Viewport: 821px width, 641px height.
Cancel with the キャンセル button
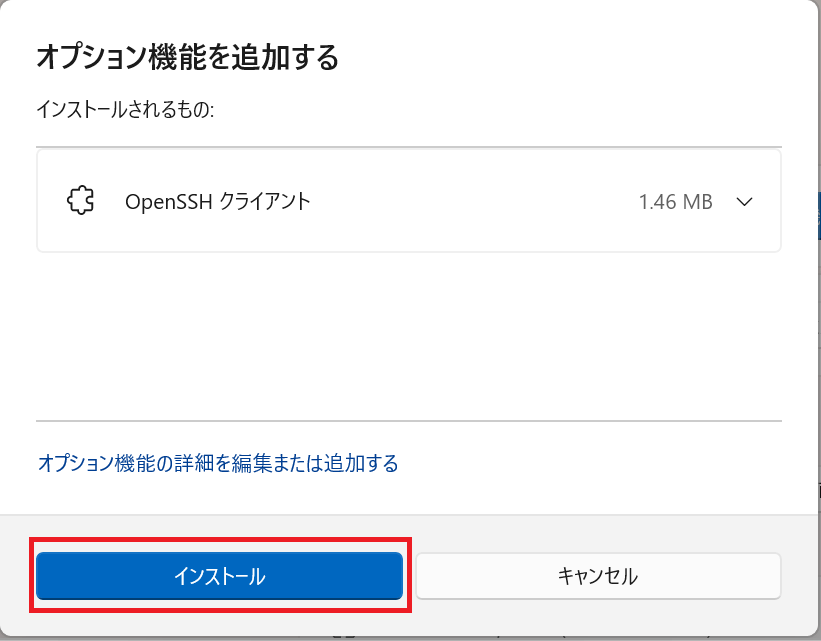pyautogui.click(x=597, y=576)
